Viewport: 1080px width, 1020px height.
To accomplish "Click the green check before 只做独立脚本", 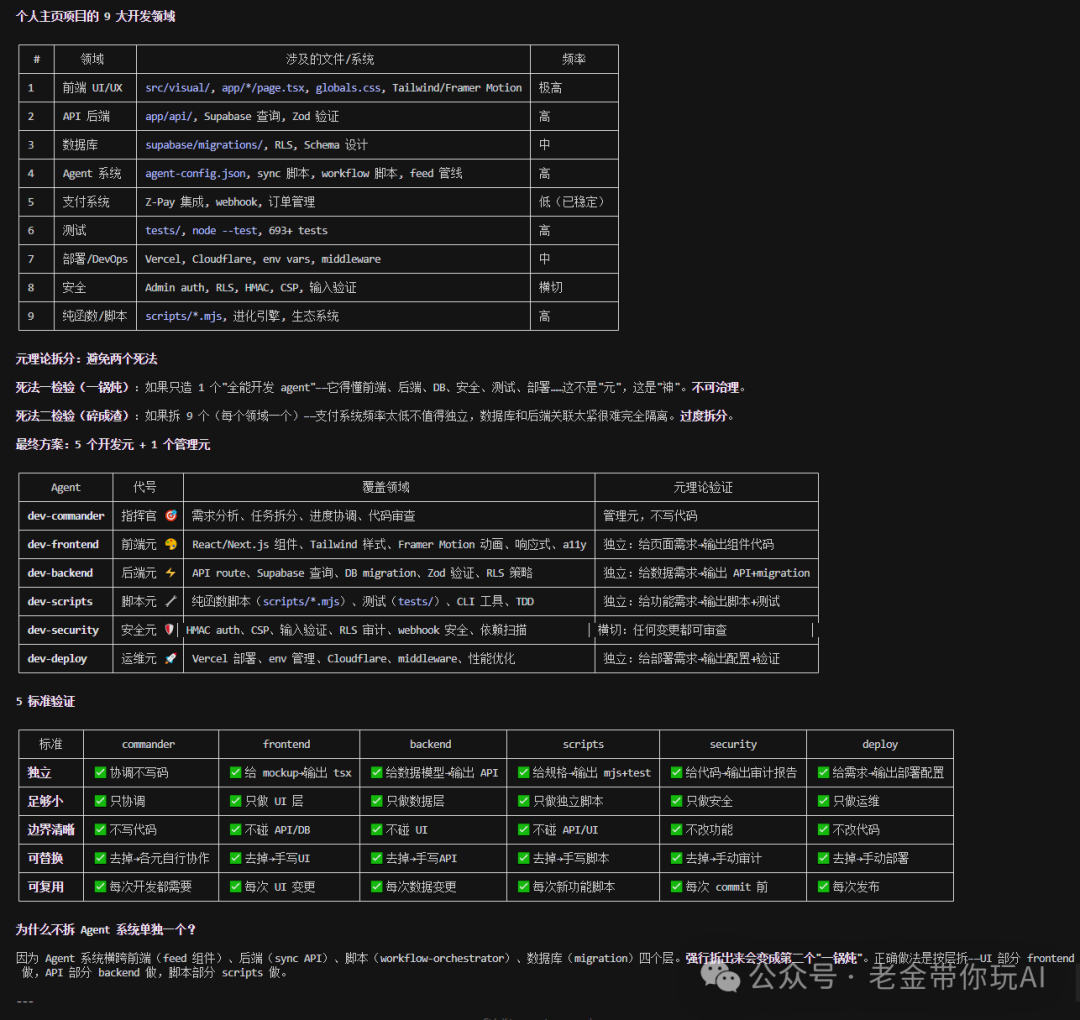I will [523, 801].
